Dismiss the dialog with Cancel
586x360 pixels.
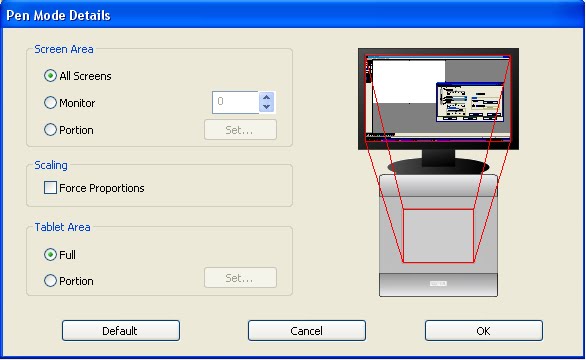tap(306, 330)
